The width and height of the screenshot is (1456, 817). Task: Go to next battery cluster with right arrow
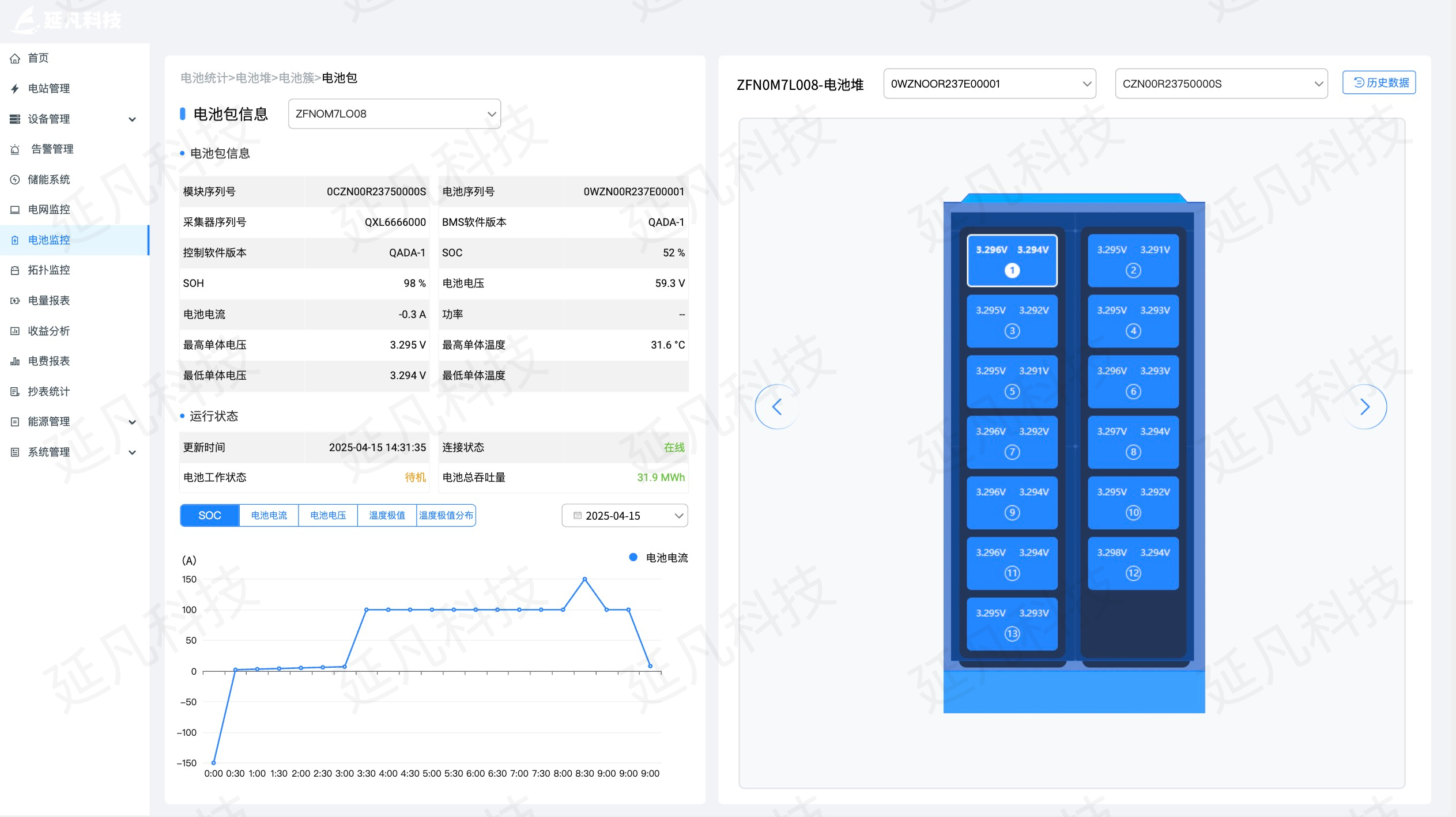(1364, 407)
